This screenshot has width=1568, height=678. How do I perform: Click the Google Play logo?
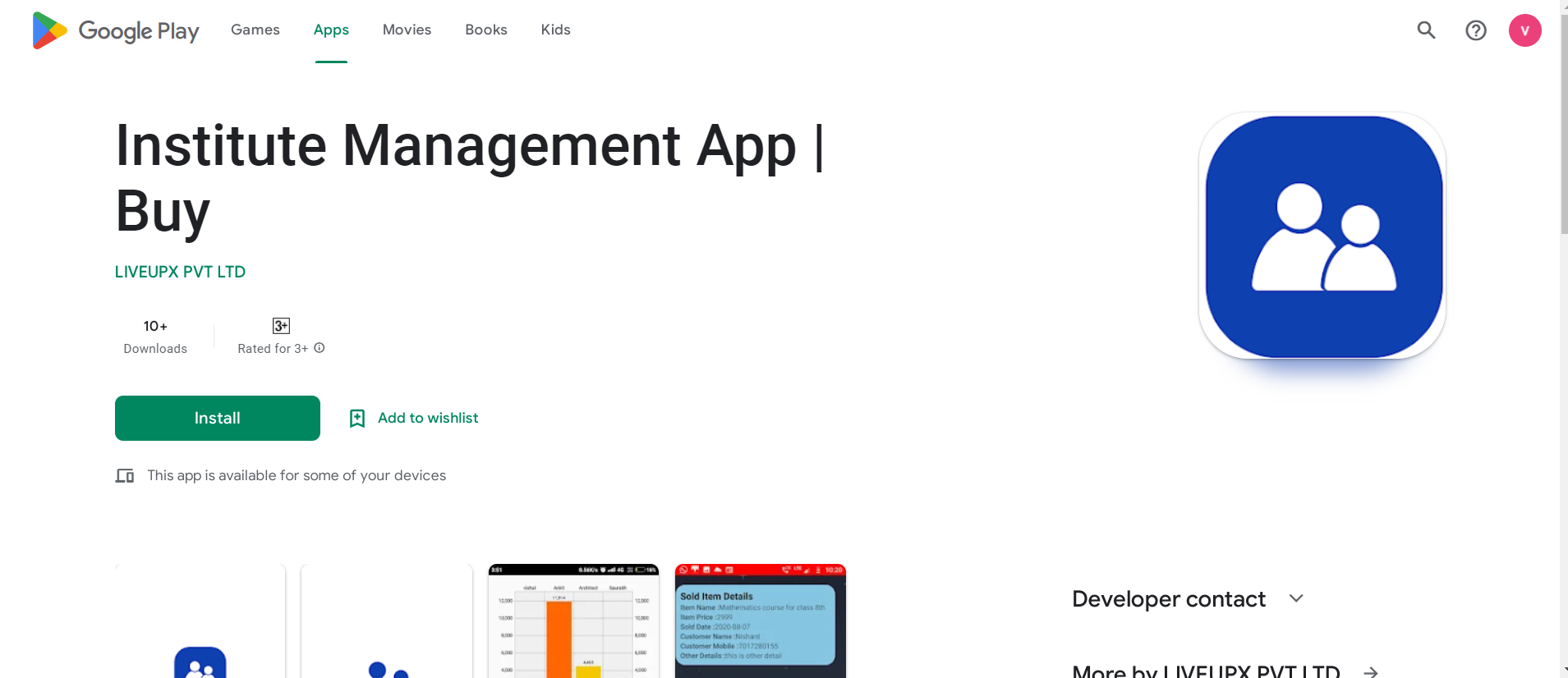pos(115,30)
